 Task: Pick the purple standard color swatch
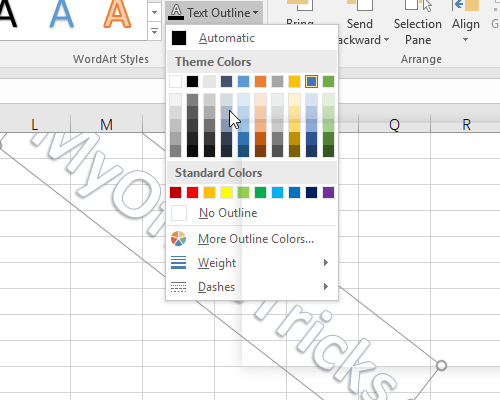coord(328,192)
